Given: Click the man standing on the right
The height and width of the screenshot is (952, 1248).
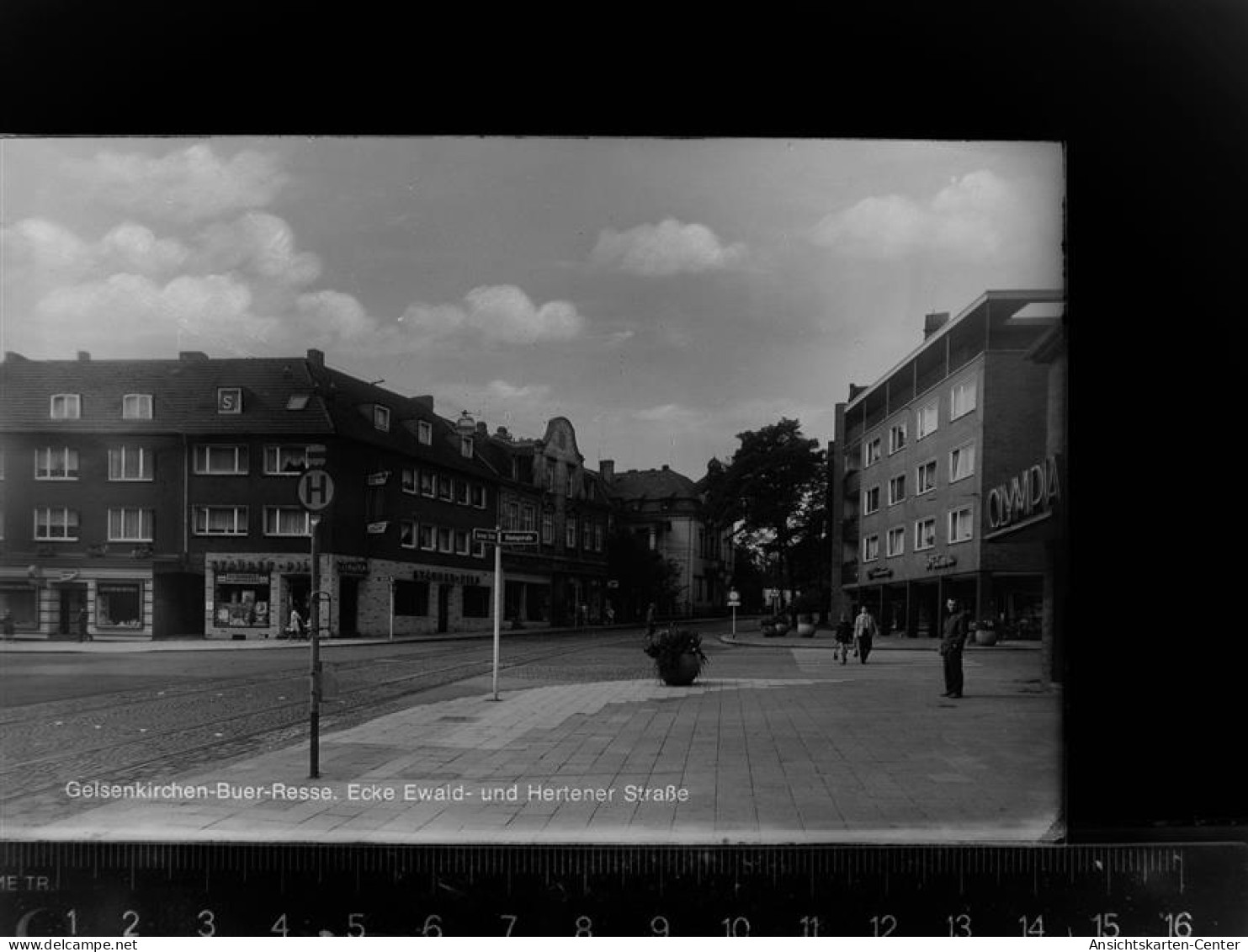Looking at the screenshot, I should coord(953,647).
